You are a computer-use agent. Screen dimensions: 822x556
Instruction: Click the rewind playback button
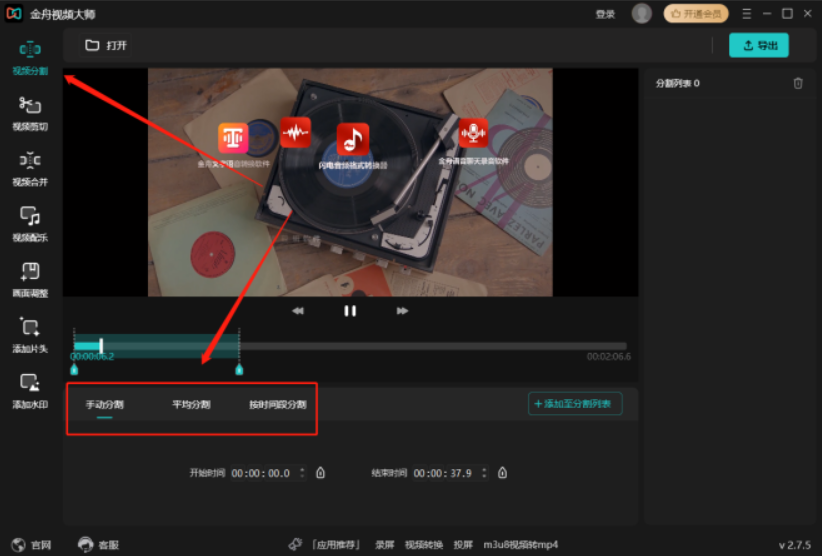tap(298, 311)
